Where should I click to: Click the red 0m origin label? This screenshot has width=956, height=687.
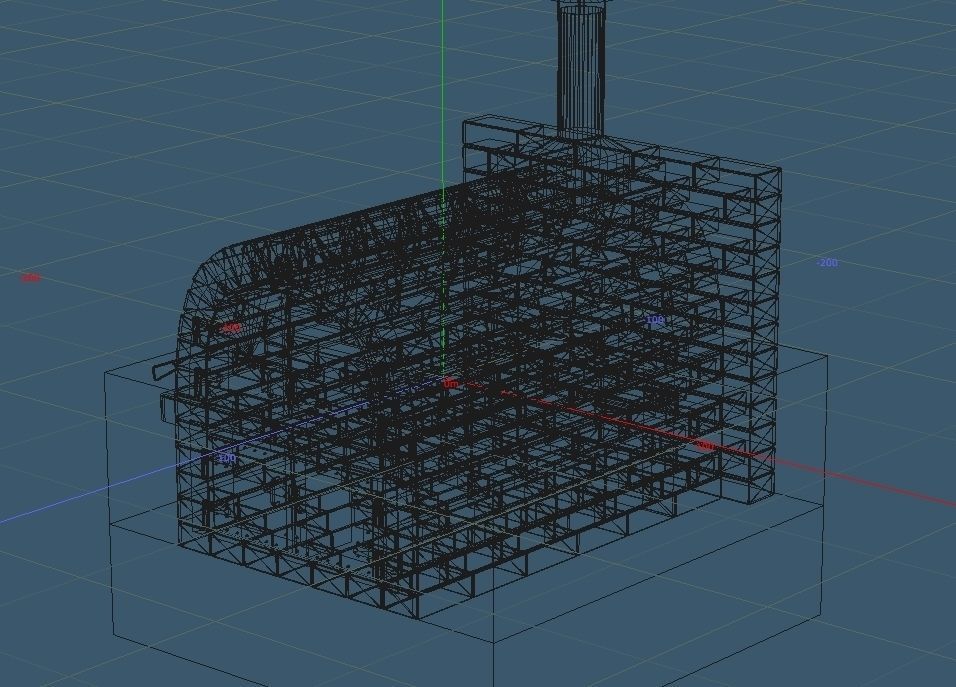[x=450, y=384]
